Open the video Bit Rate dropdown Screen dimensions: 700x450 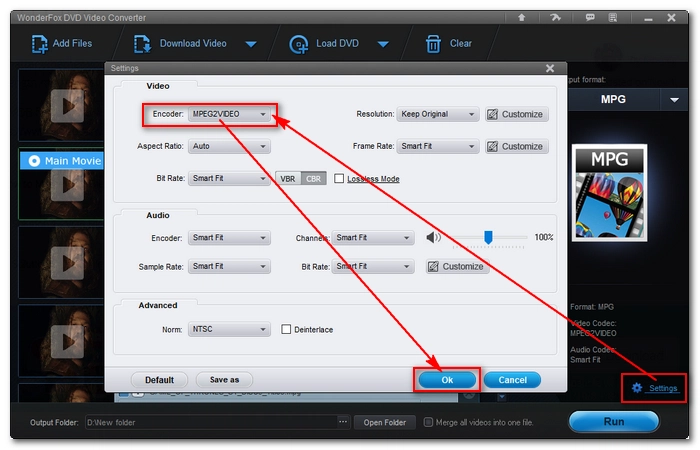(229, 179)
